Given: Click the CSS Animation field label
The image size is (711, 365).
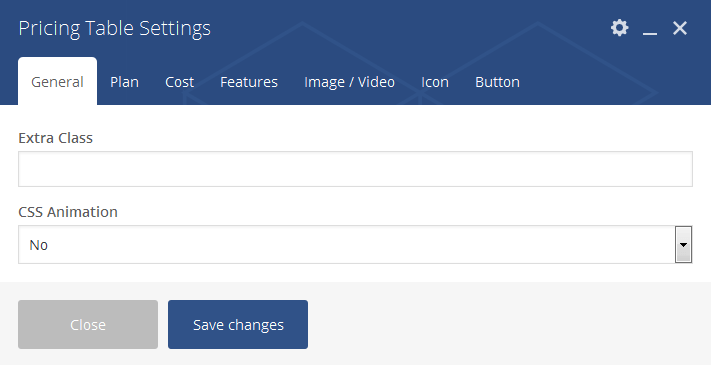Looking at the screenshot, I should pos(68,212).
